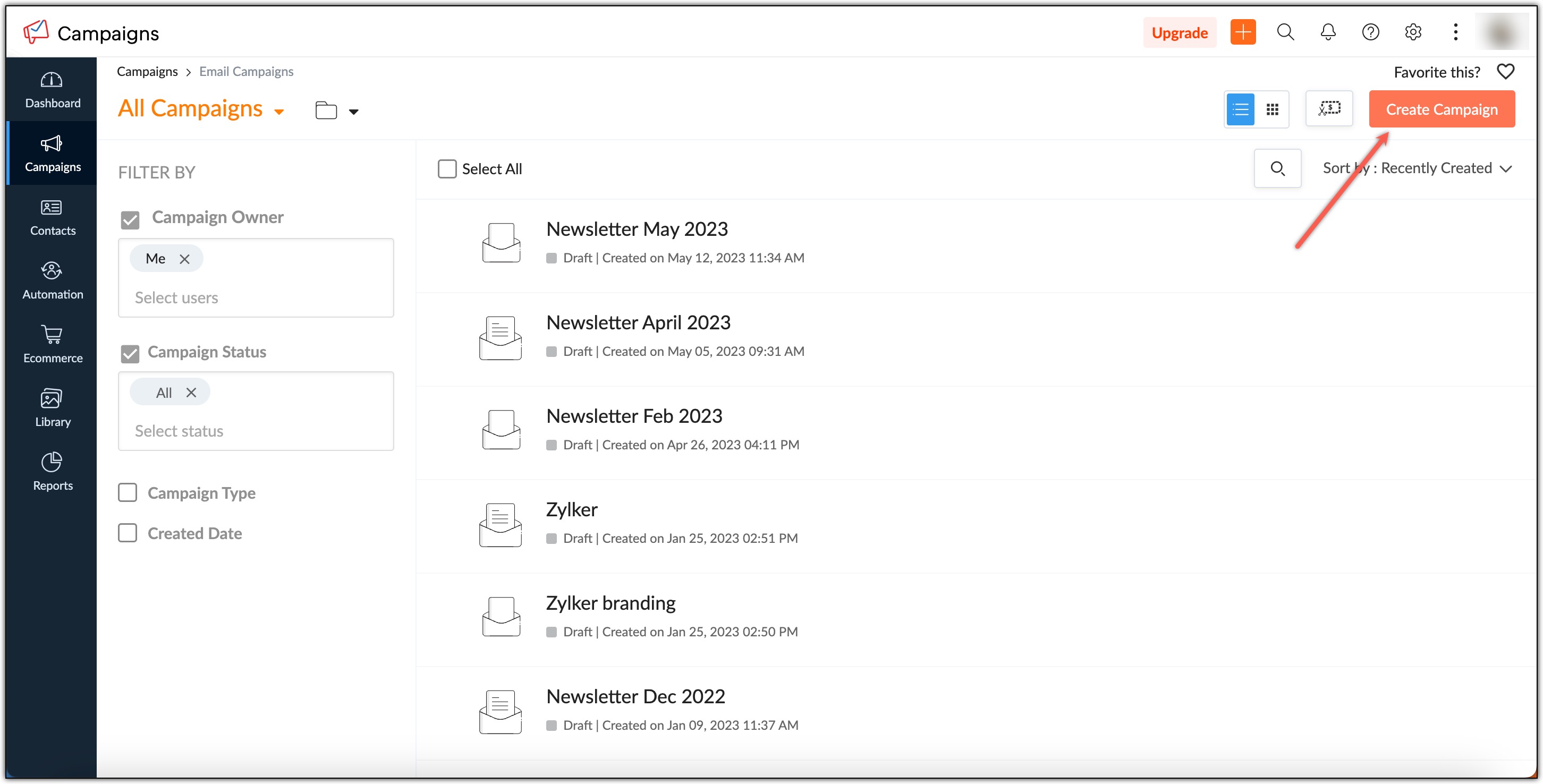Open Library in the sidebar
This screenshot has width=1543, height=784.
coord(52,407)
